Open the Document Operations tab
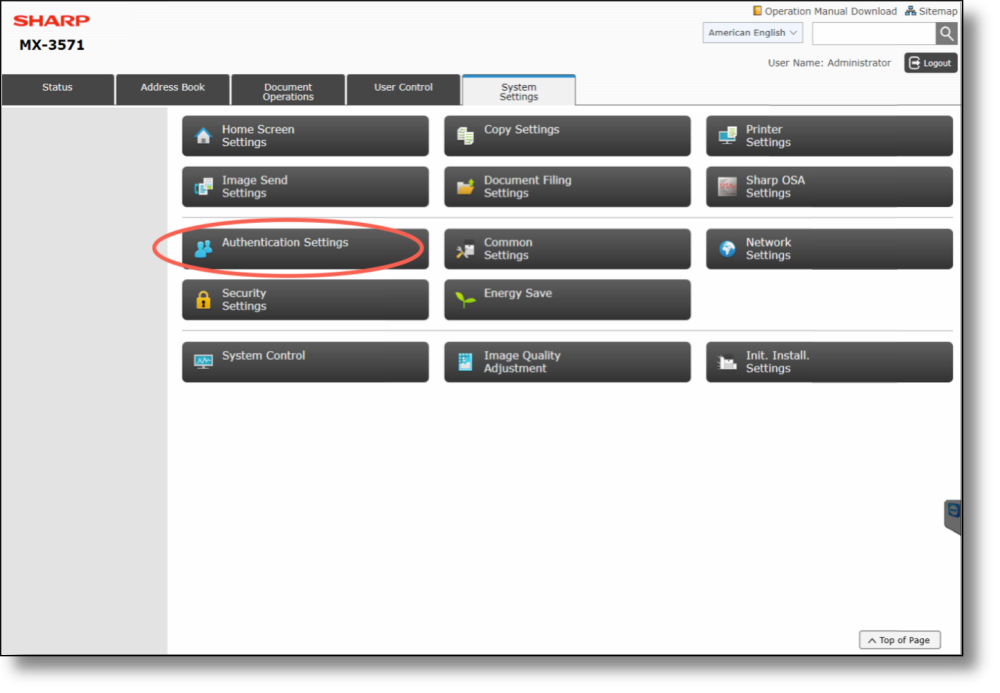 tap(288, 89)
